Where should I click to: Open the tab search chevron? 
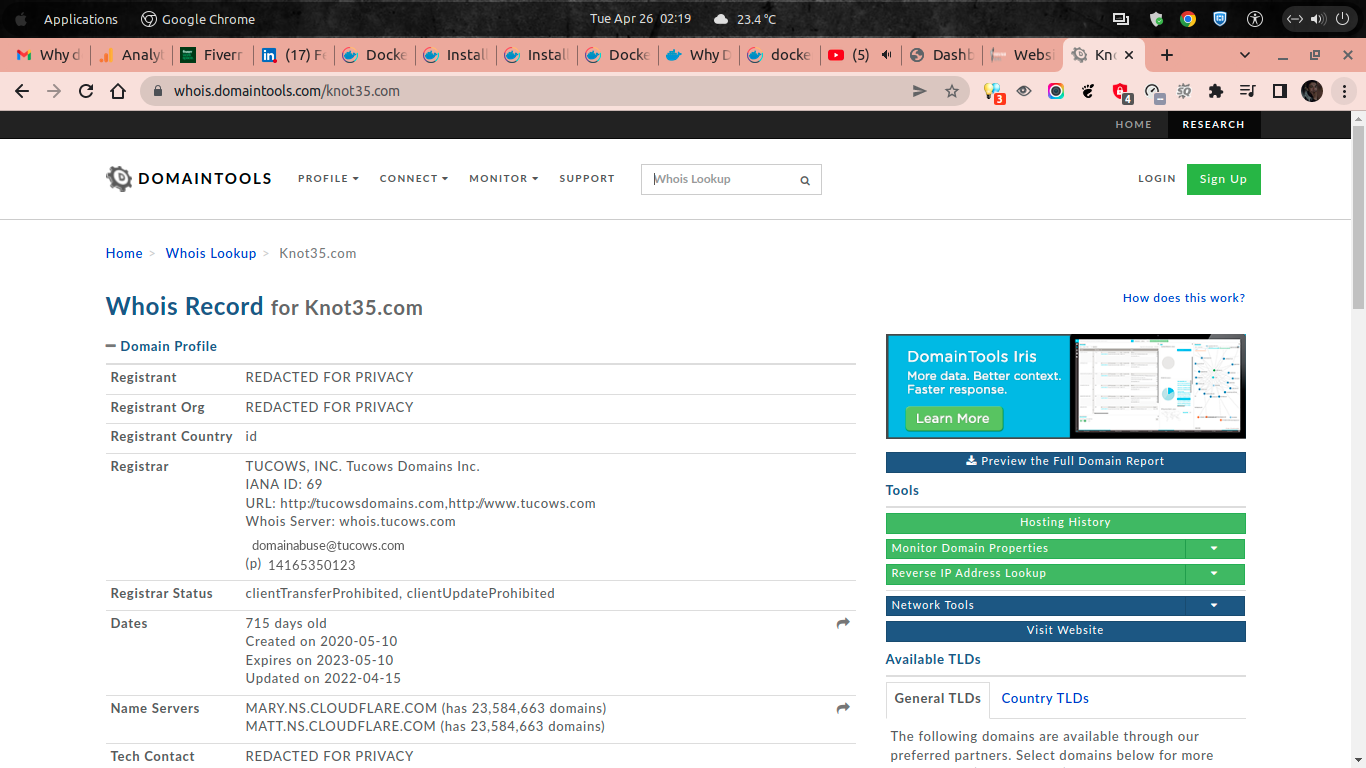point(1245,55)
